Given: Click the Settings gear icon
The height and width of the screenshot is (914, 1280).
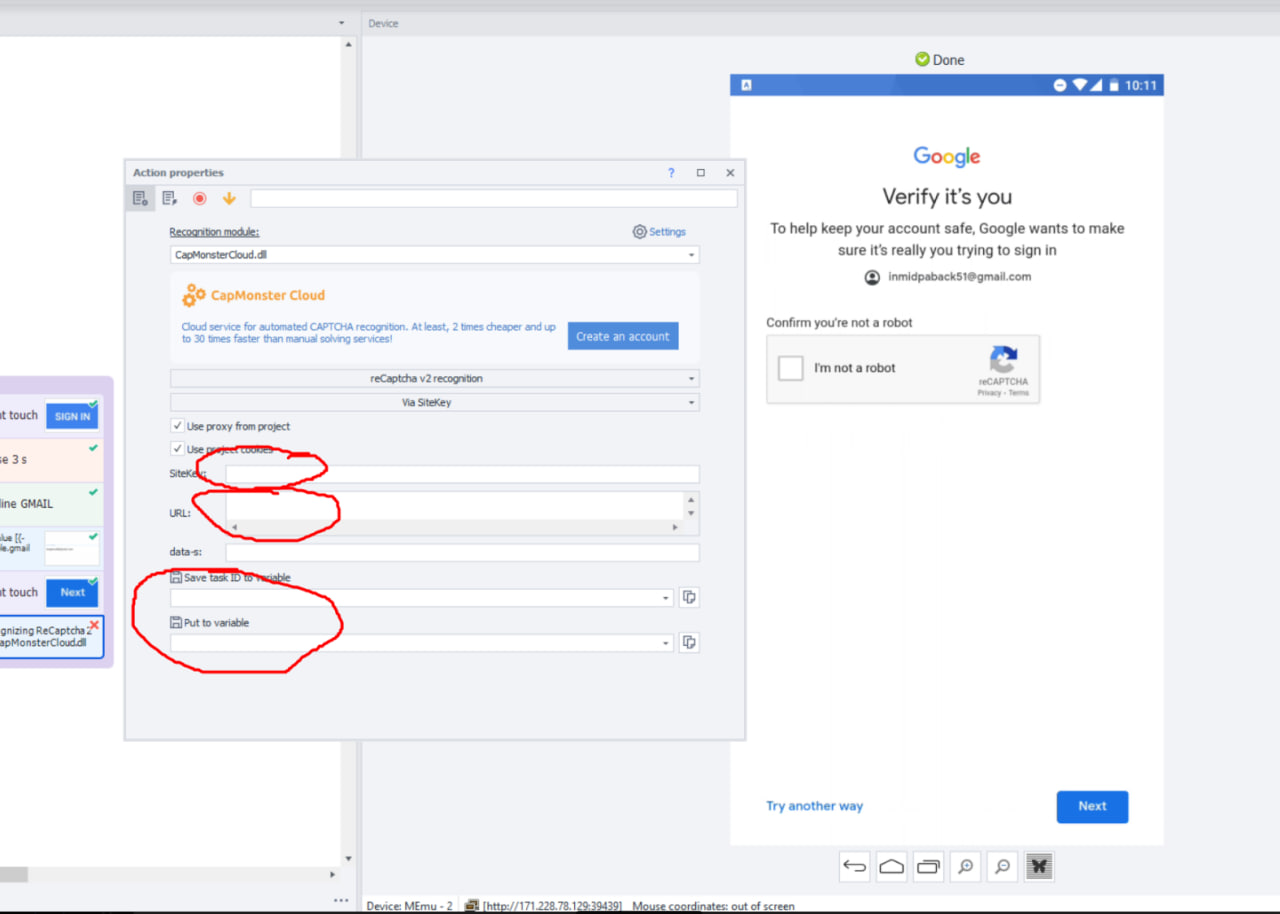Looking at the screenshot, I should point(640,232).
